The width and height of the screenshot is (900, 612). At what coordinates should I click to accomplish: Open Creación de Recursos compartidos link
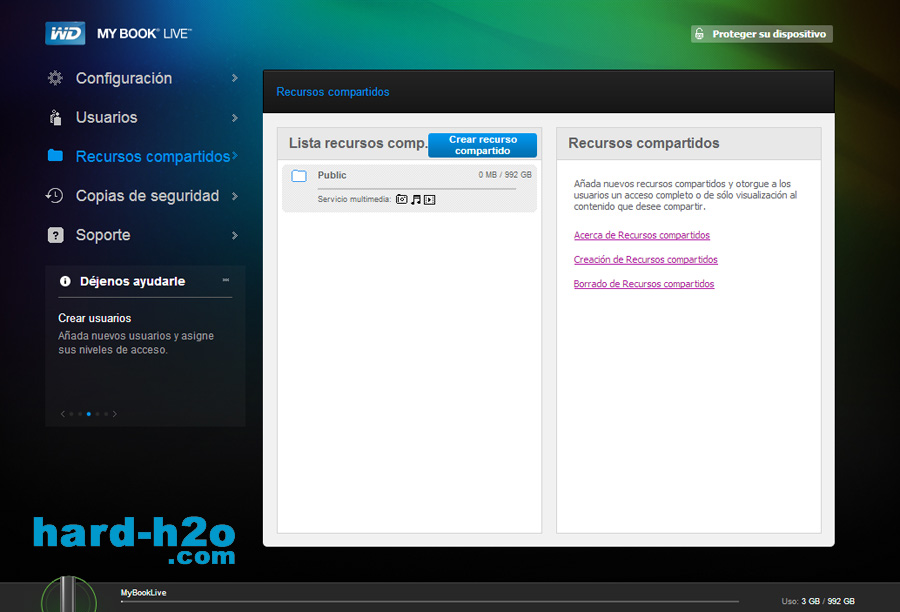click(x=646, y=259)
